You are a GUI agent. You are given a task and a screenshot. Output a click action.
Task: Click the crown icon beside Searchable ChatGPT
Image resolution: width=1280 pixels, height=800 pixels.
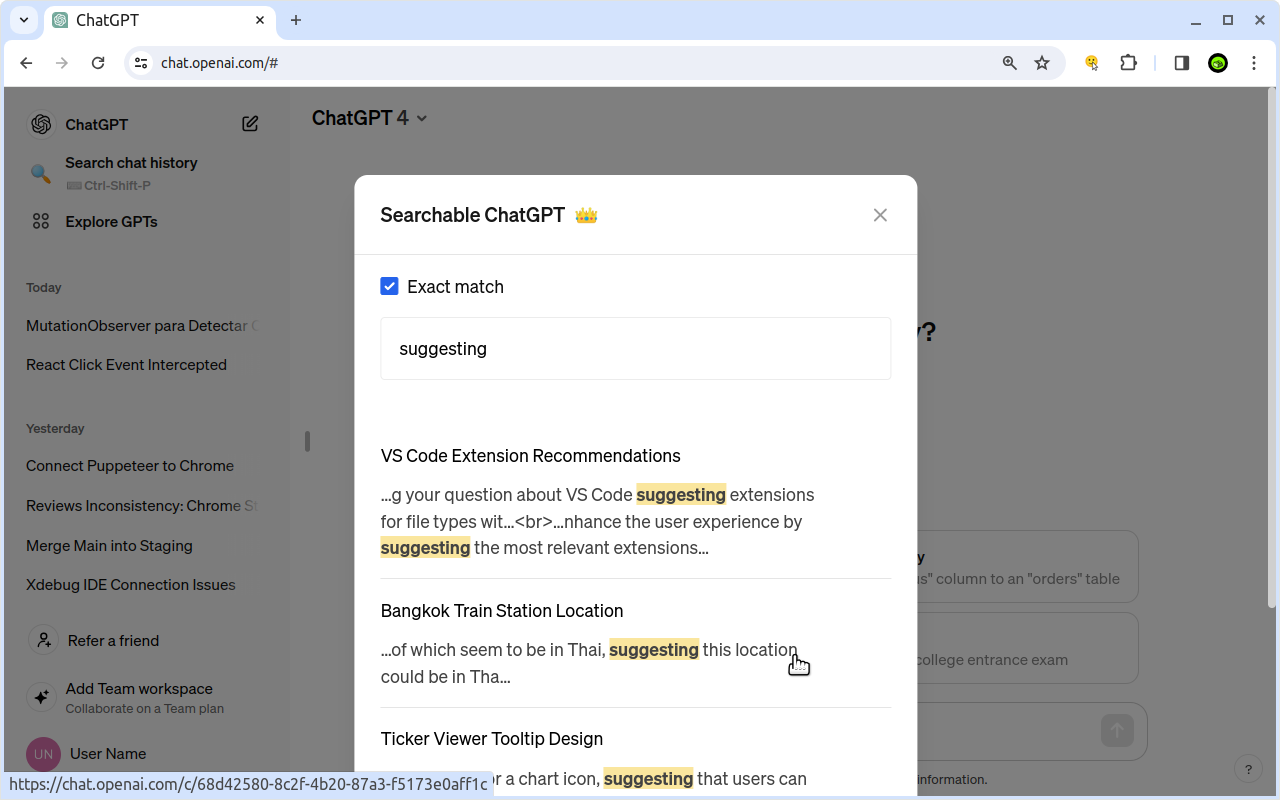pyautogui.click(x=586, y=215)
